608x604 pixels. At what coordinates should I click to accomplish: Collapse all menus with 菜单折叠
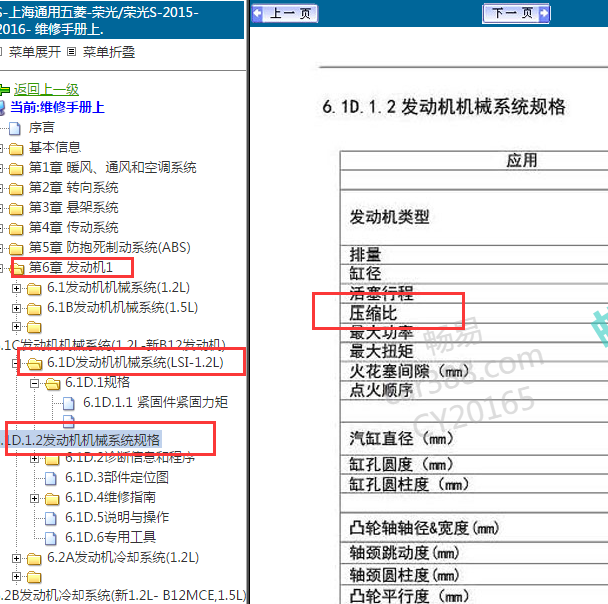point(109,52)
